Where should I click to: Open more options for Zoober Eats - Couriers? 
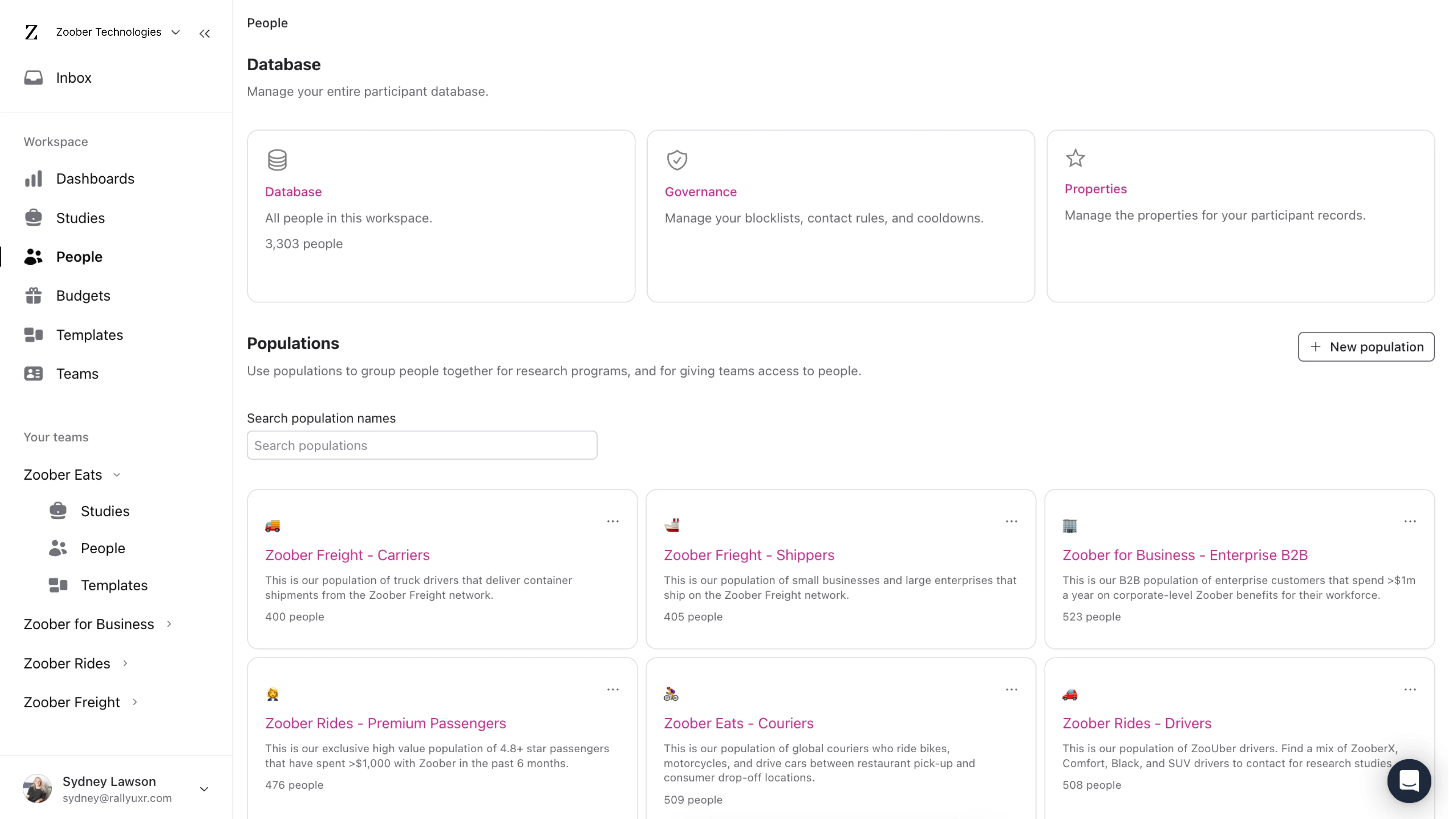pyautogui.click(x=1011, y=690)
